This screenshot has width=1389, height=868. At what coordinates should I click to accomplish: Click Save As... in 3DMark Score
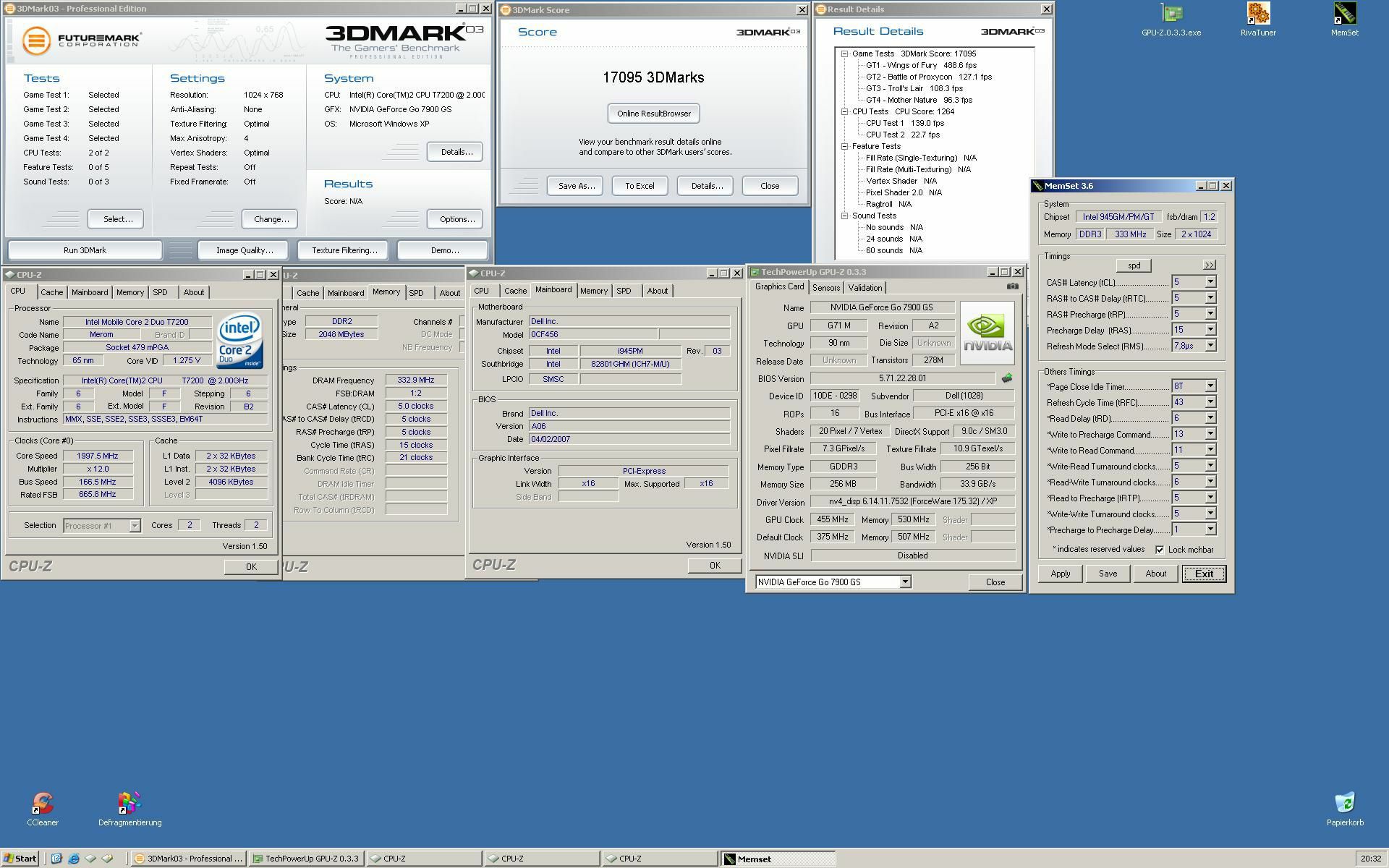tap(576, 186)
